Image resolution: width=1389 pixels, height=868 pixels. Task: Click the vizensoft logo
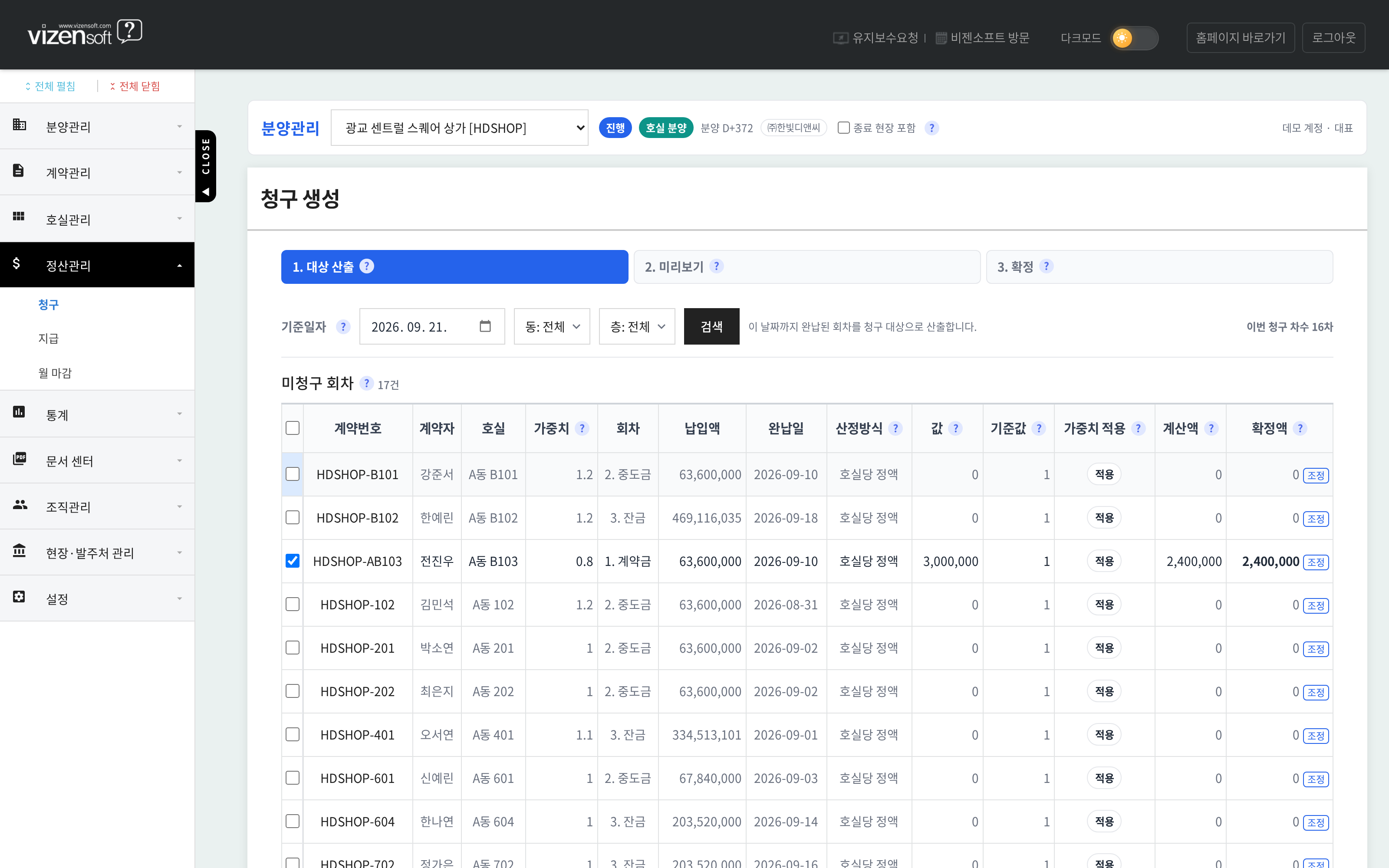pos(85,33)
